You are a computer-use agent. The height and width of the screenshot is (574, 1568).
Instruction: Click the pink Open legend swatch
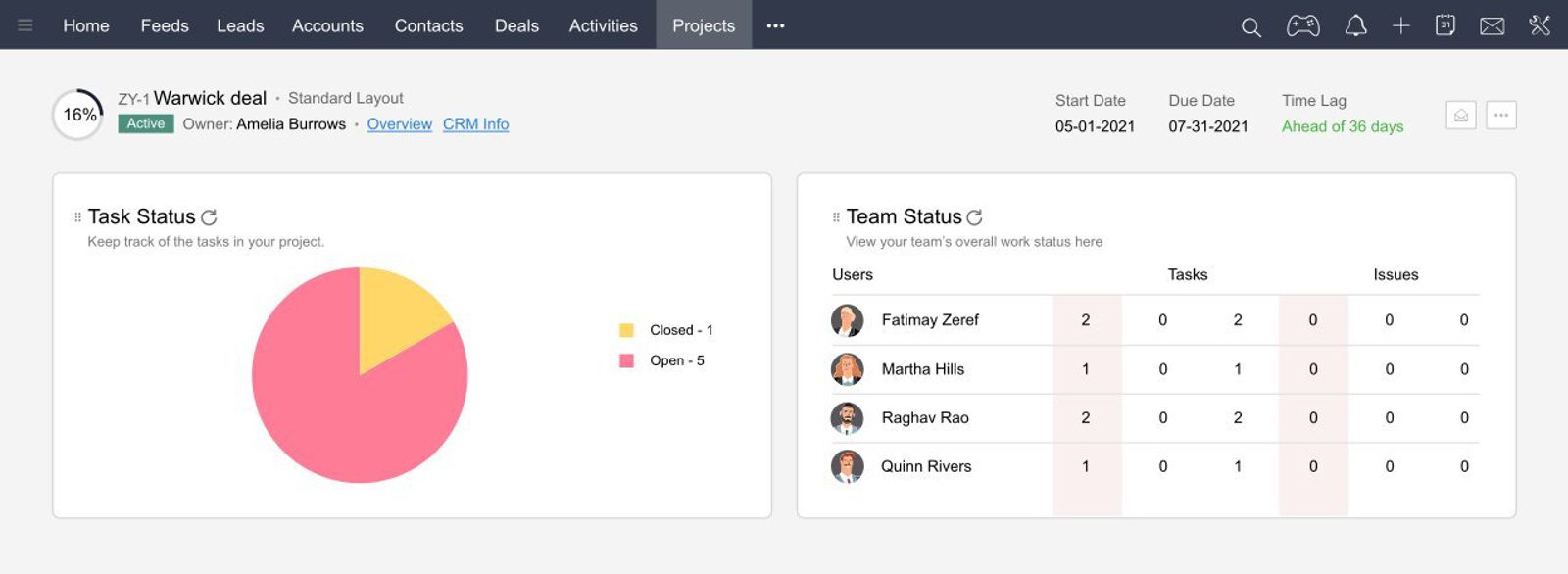tap(626, 361)
